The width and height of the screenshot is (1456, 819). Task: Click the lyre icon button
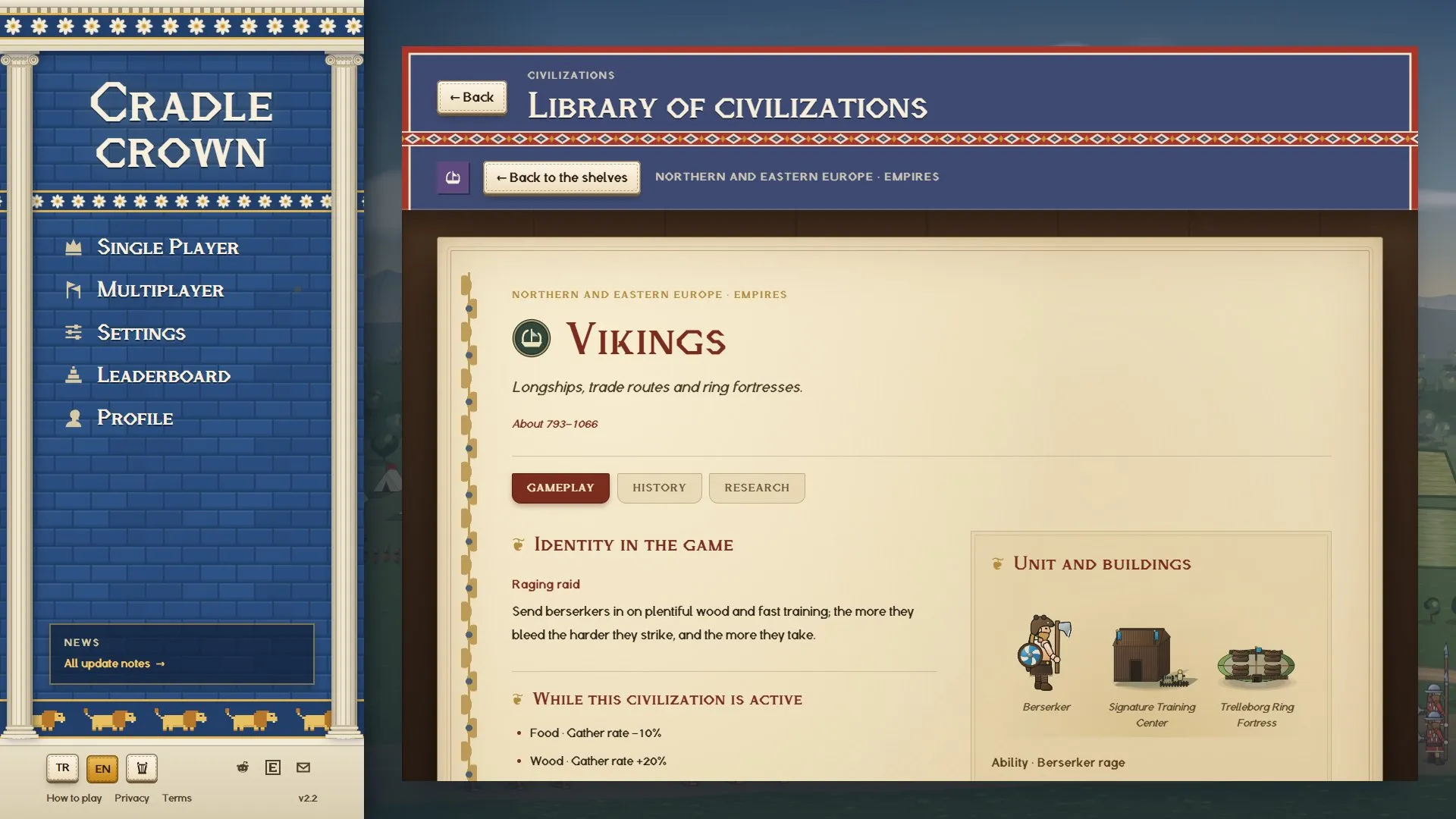(142, 768)
